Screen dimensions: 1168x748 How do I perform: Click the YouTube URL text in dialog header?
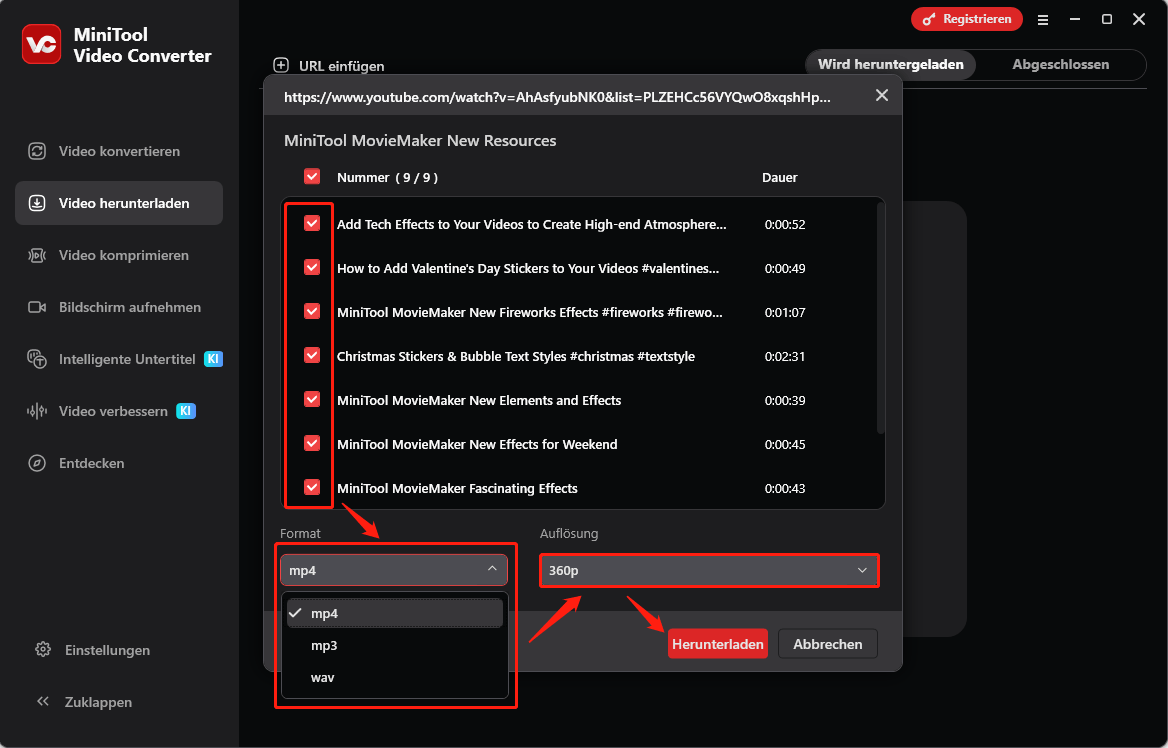pyautogui.click(x=557, y=97)
